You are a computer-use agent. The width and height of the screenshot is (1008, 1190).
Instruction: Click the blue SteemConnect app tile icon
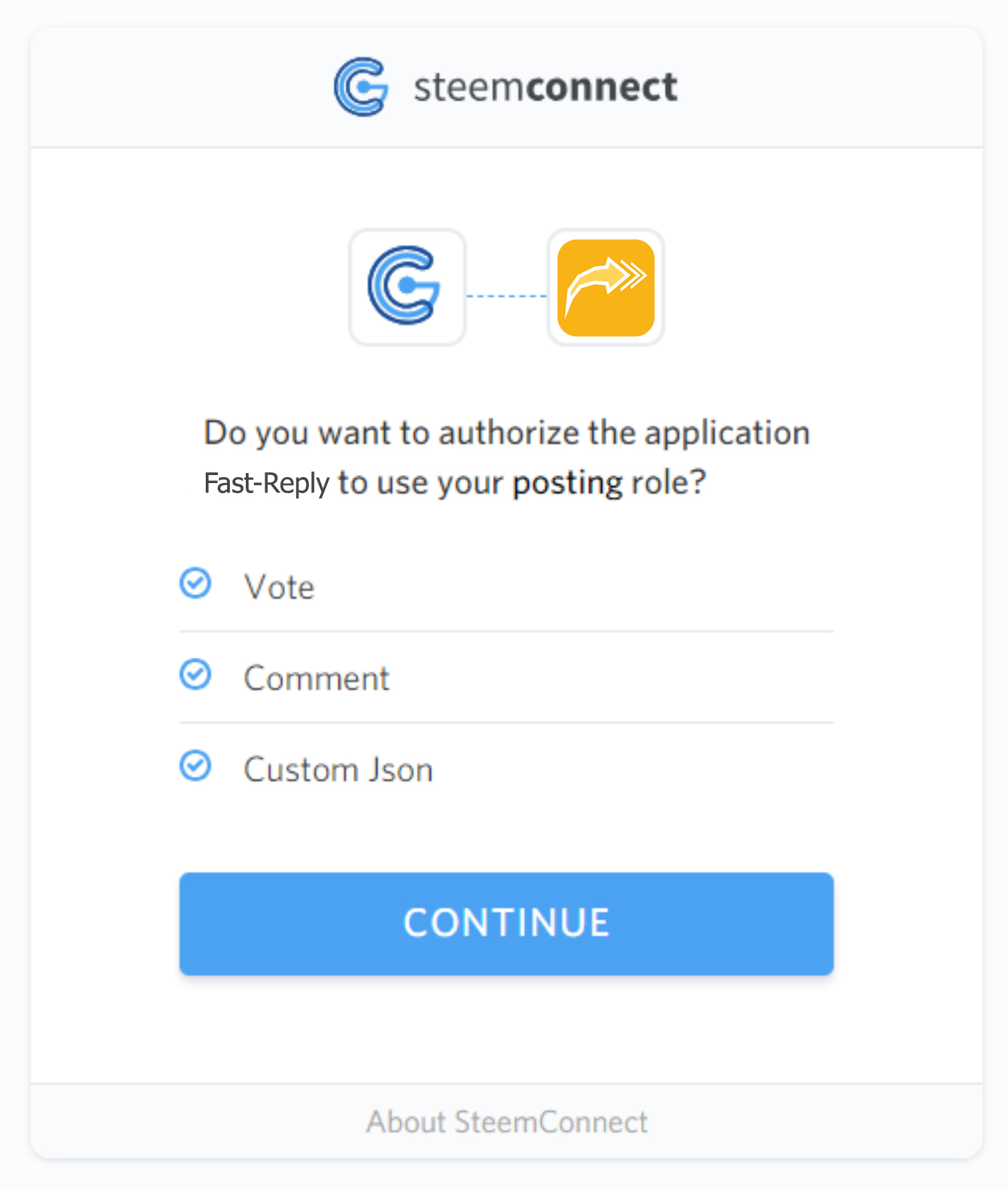pyautogui.click(x=406, y=287)
